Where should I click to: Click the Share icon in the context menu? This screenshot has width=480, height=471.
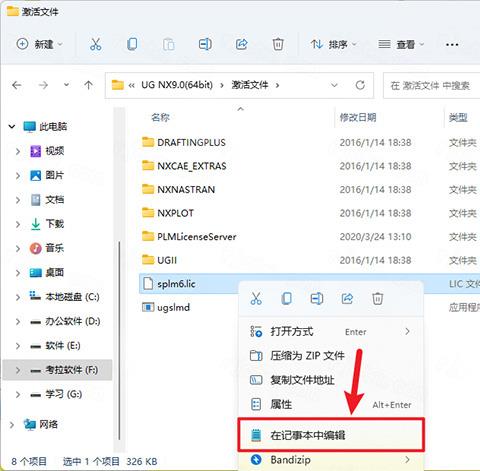coord(347,298)
